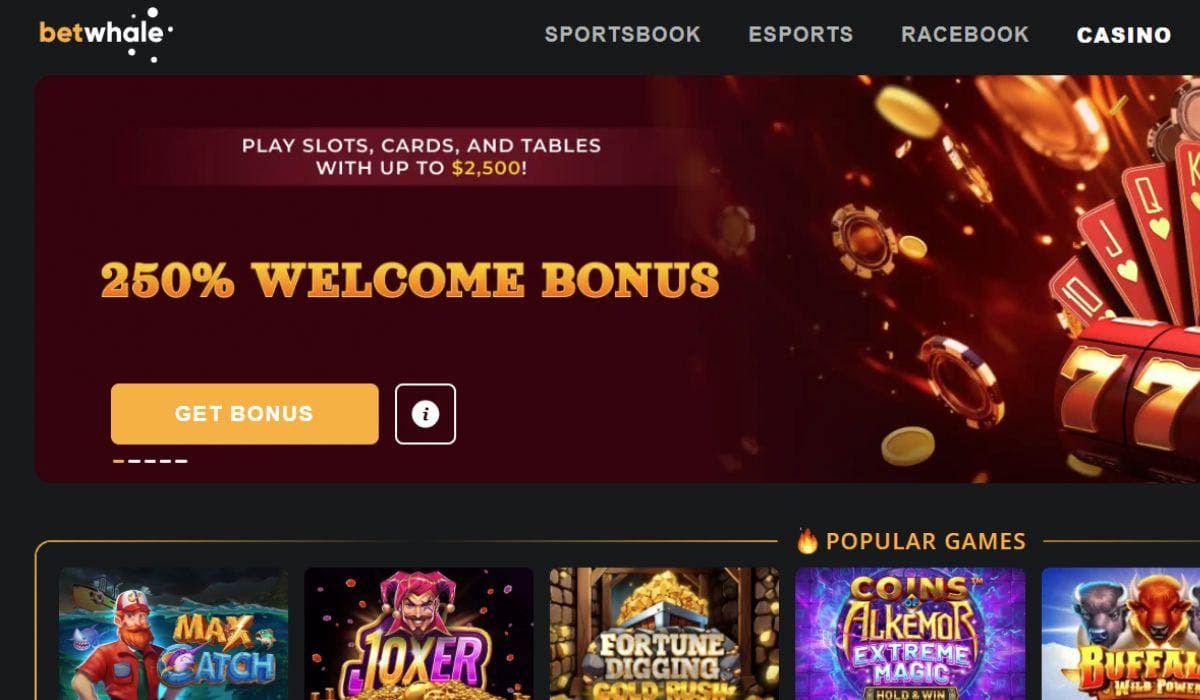
Task: Open the welcome bonus info icon
Action: (425, 414)
